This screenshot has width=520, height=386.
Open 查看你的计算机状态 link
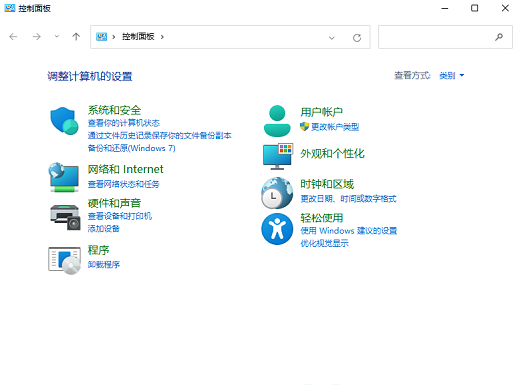(x=124, y=123)
